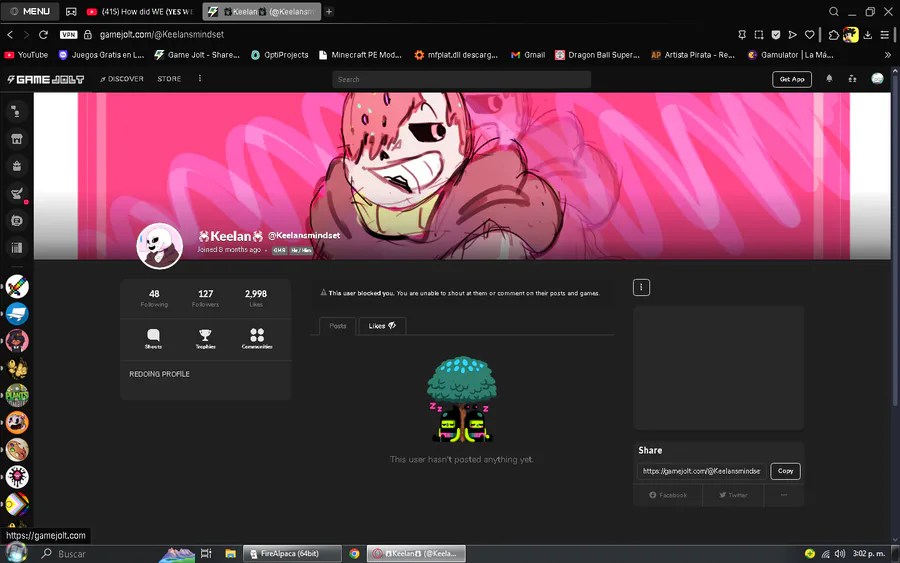The height and width of the screenshot is (563, 900).
Task: Share the profile on Facebook
Action: click(668, 495)
